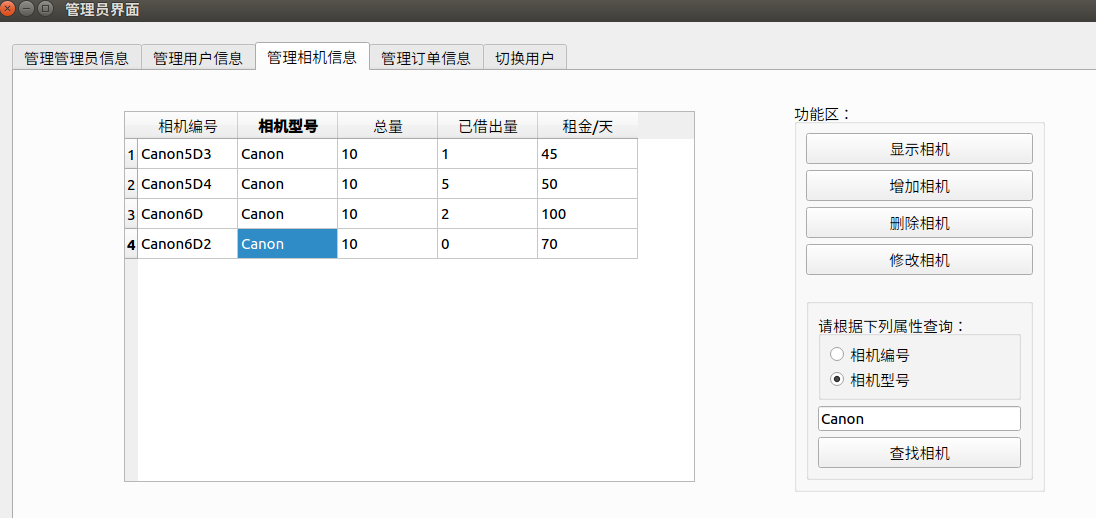This screenshot has height=518, width=1096.
Task: Select row header 1
Action: pyautogui.click(x=131, y=154)
